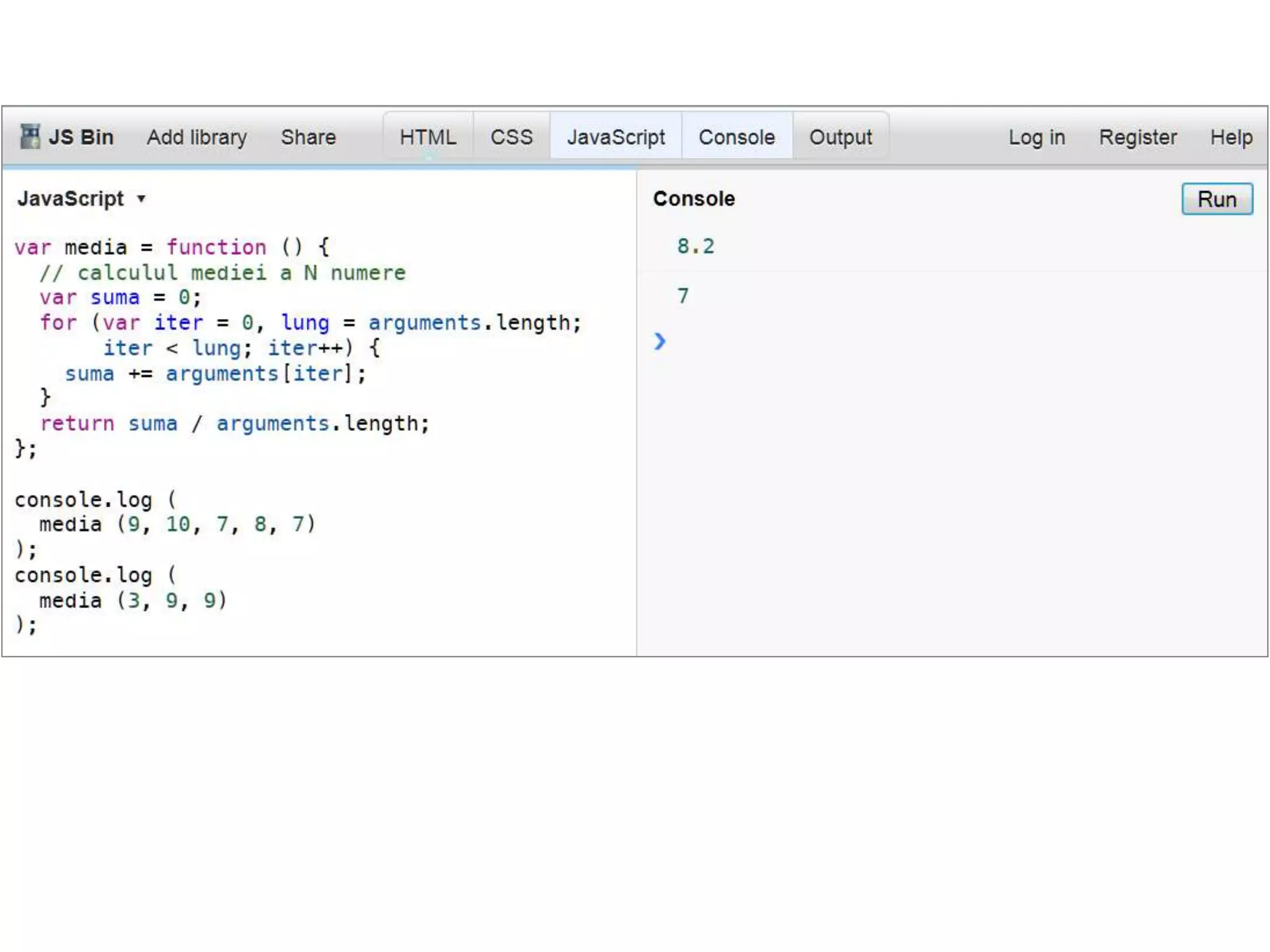Open the JS Bin menu label
This screenshot has height=952, width=1270.
pyautogui.click(x=81, y=137)
